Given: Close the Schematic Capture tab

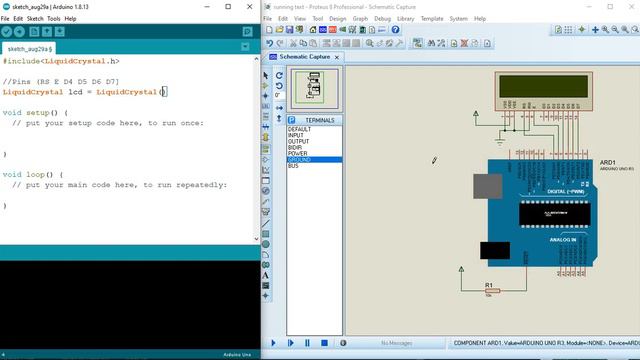Looking at the screenshot, I should 337,57.
